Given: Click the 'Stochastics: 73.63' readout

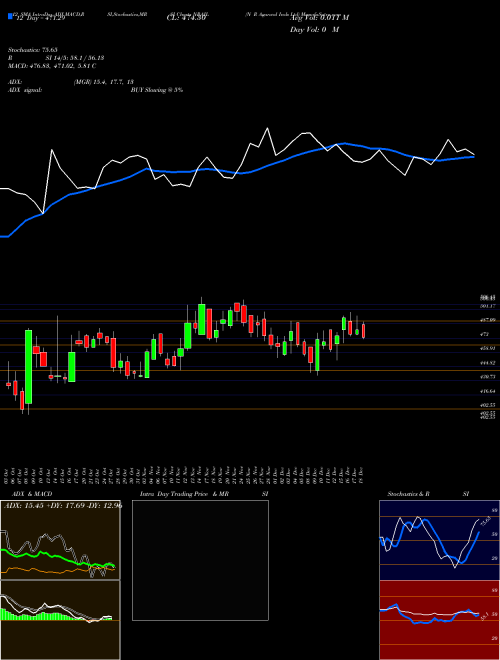Looking at the screenshot, I should pos(32,50).
